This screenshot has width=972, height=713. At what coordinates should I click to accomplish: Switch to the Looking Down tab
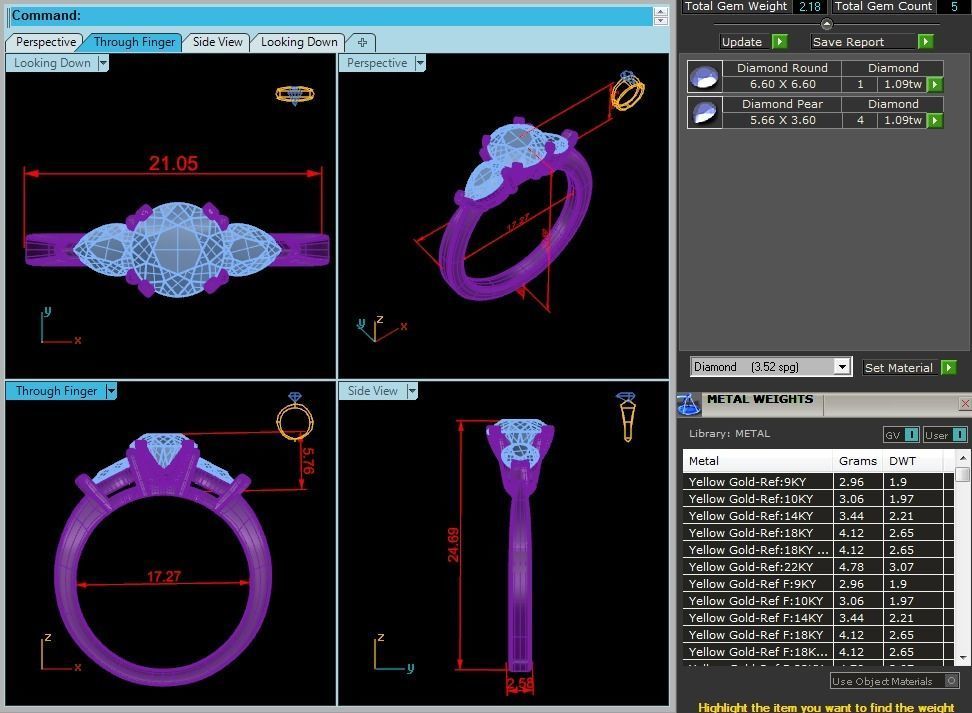click(299, 42)
